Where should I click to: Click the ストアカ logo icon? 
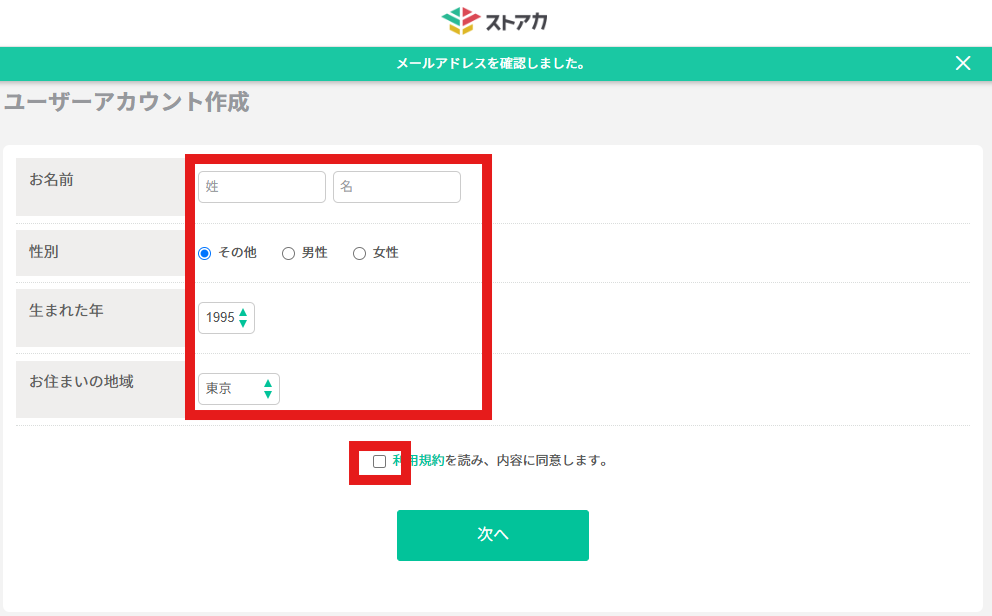point(461,21)
